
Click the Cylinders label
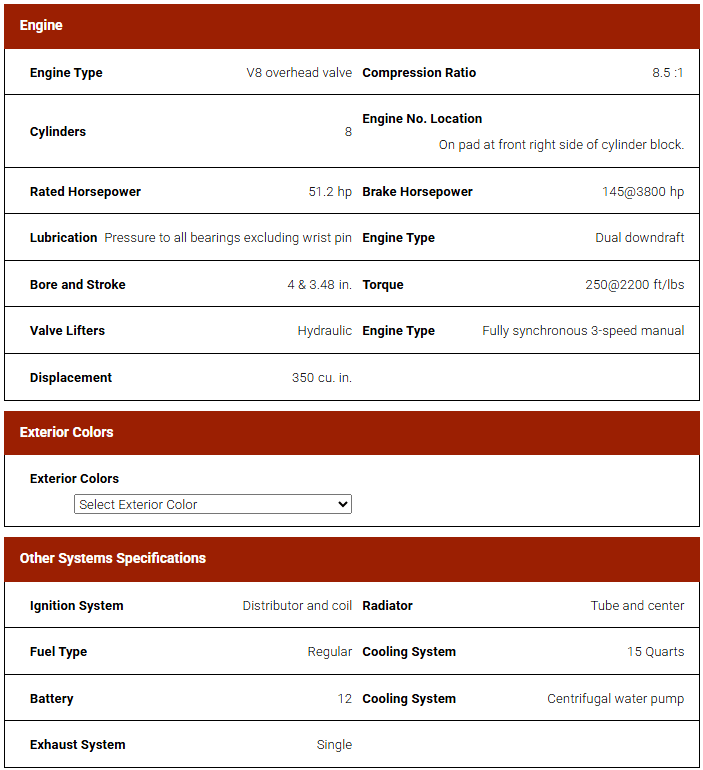57,132
